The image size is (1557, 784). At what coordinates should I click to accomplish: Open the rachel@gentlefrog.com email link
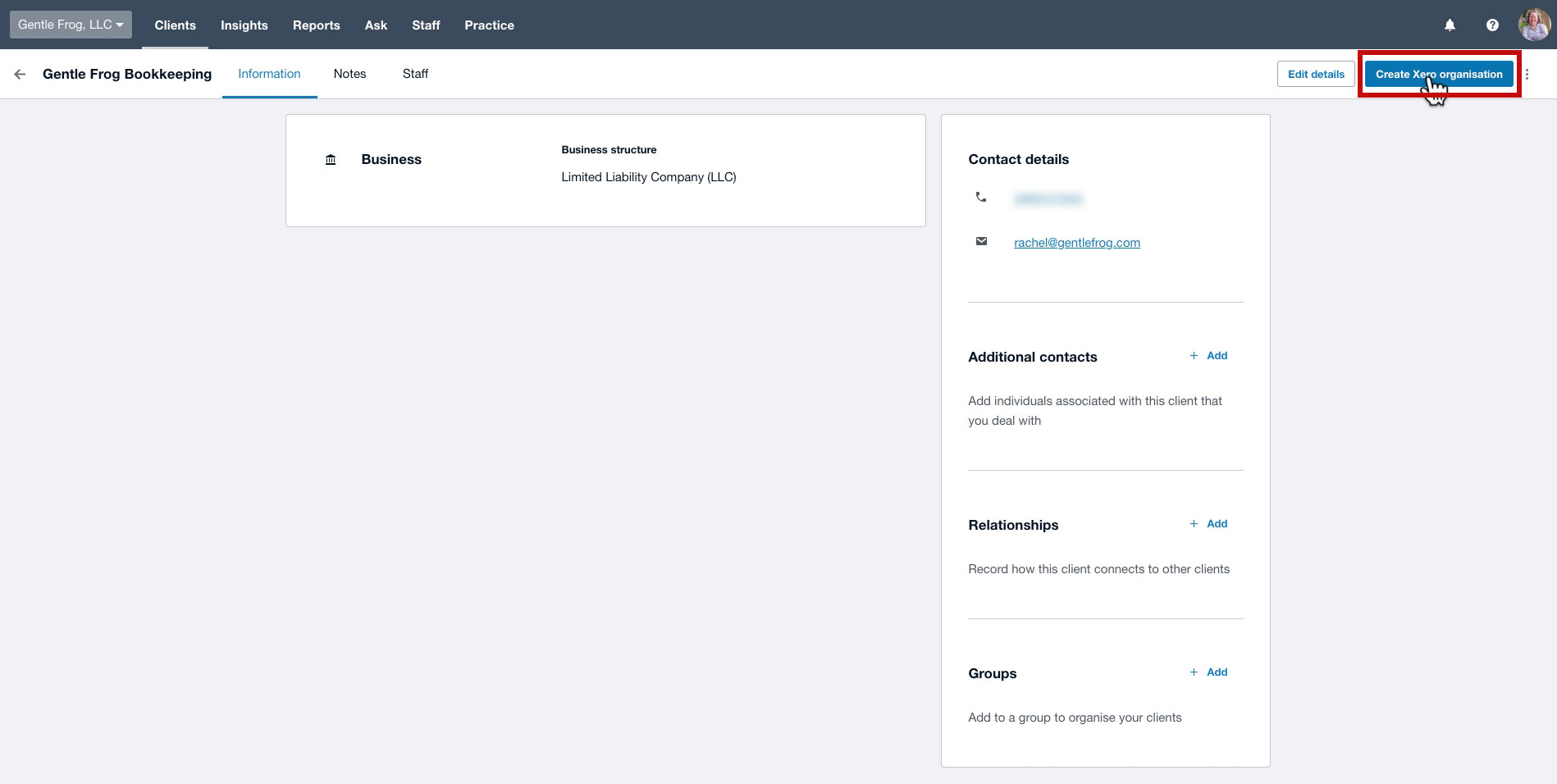[x=1077, y=243]
